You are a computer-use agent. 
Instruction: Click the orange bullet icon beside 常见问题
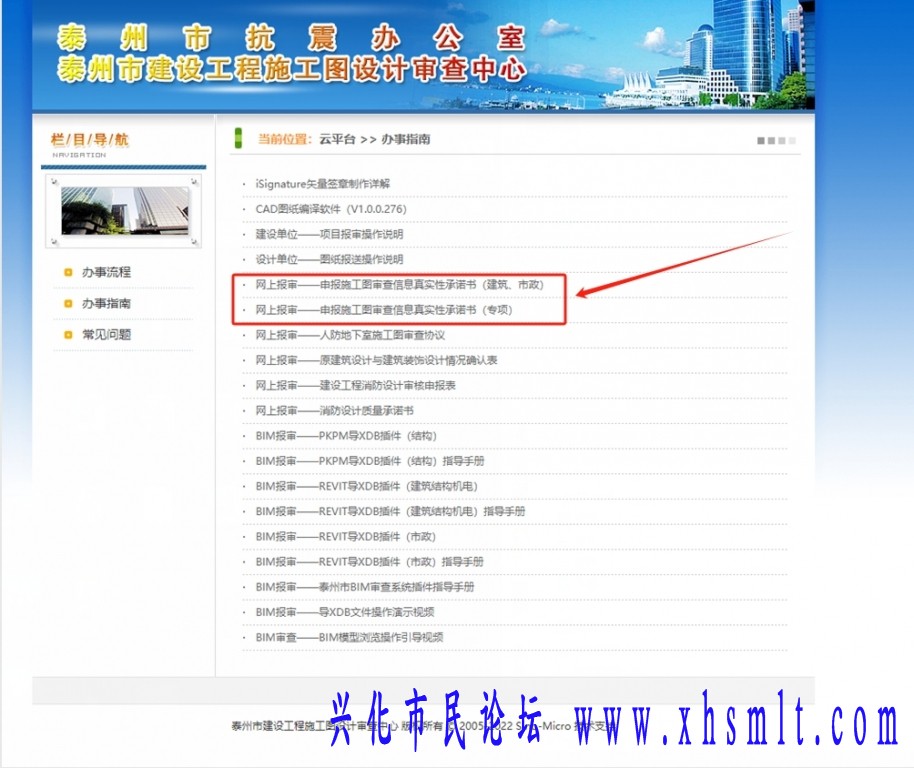[68, 334]
